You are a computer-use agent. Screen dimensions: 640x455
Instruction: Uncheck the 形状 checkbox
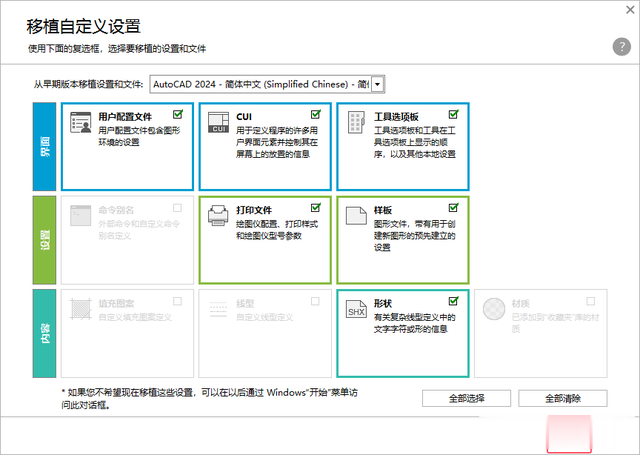453,301
